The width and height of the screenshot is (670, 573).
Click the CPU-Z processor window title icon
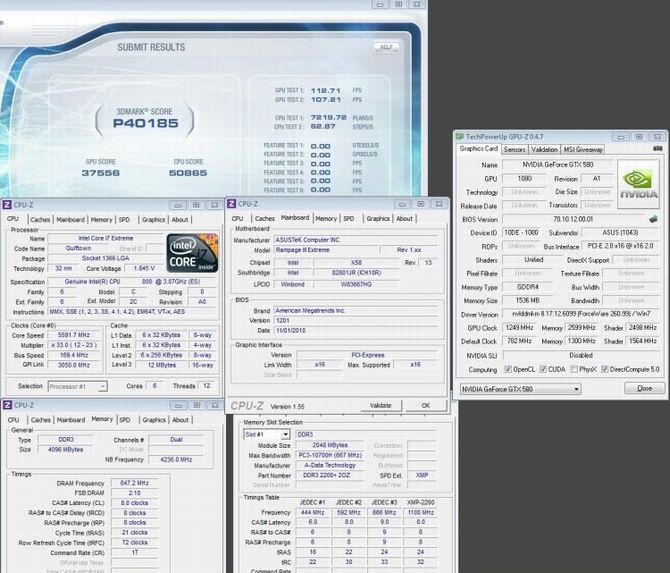coord(7,205)
